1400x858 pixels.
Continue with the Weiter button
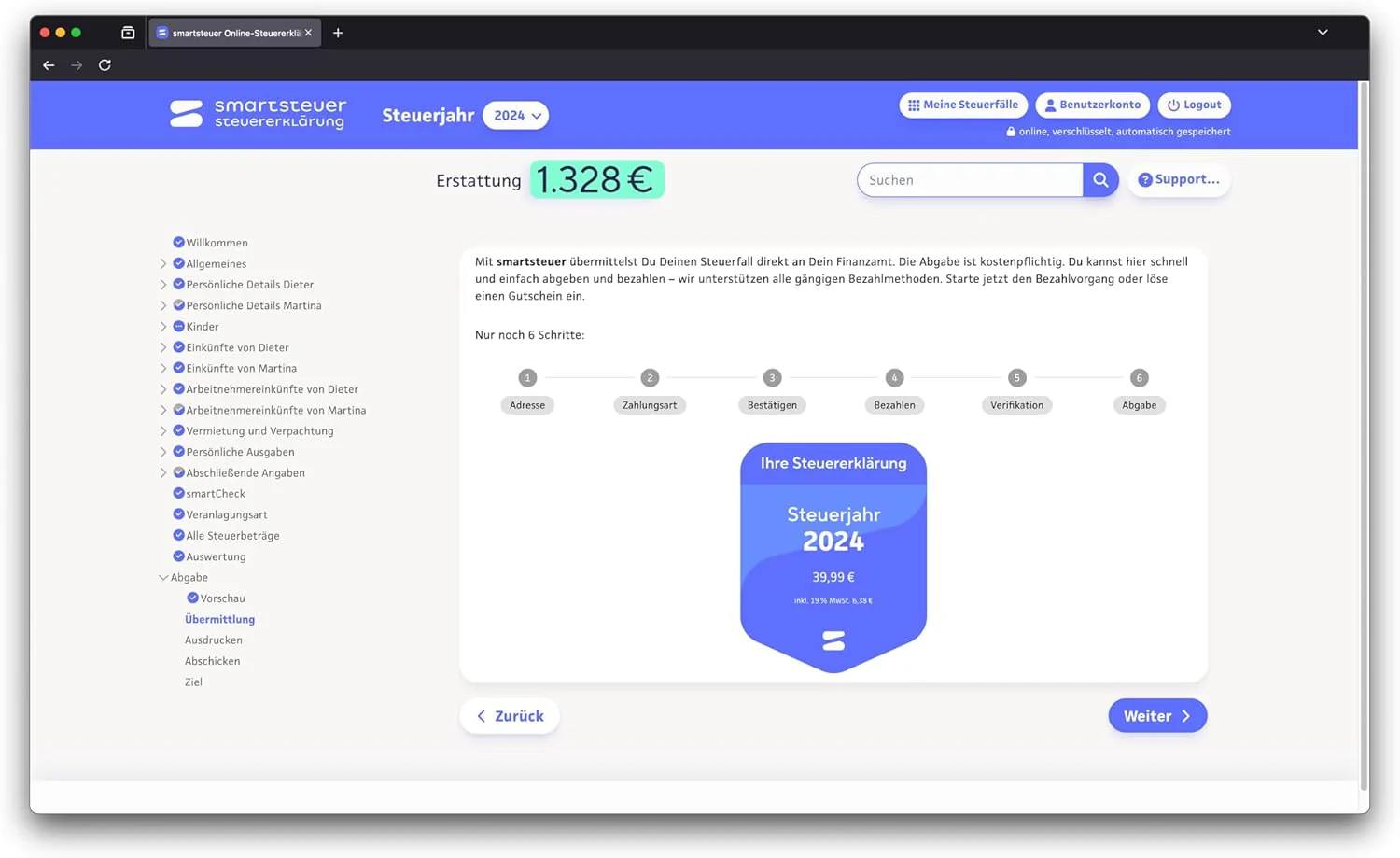(1157, 715)
